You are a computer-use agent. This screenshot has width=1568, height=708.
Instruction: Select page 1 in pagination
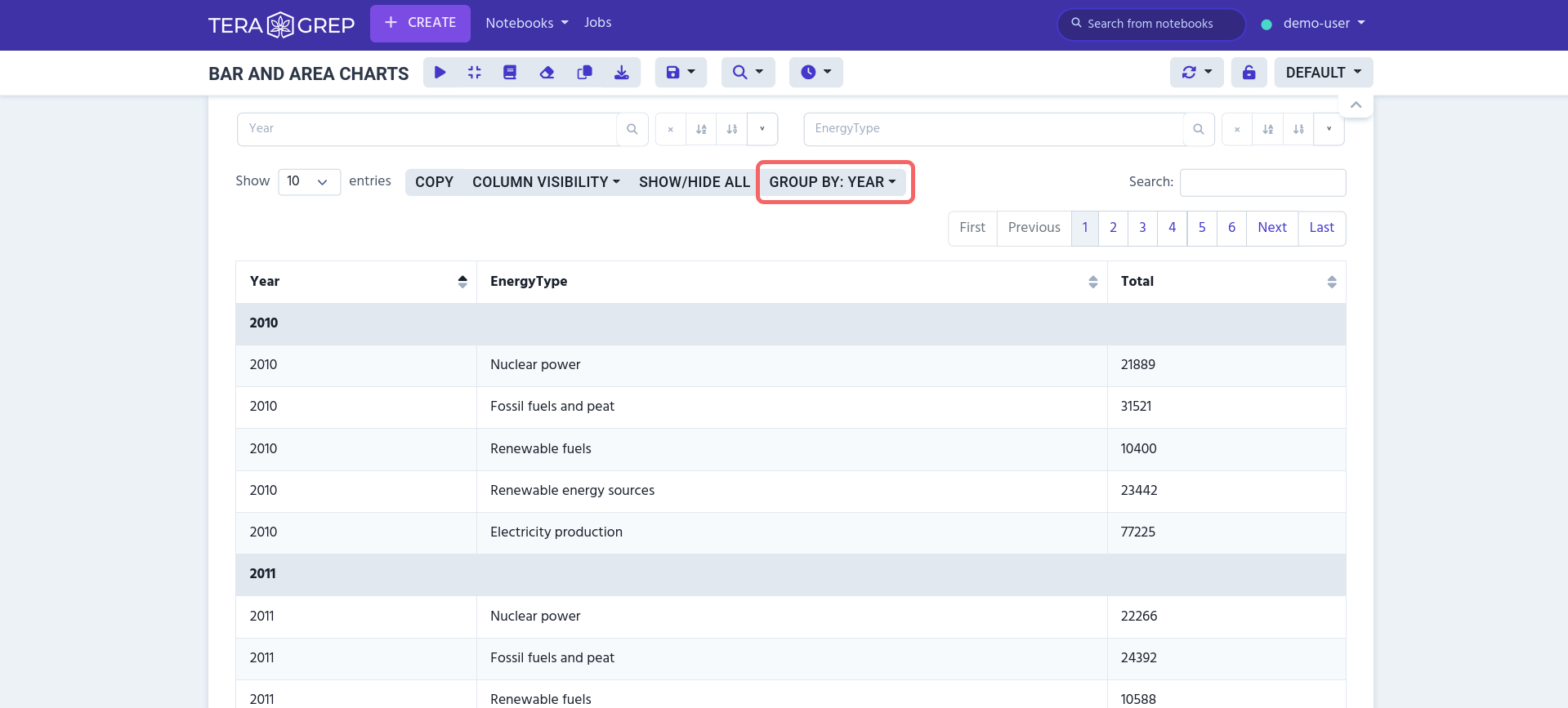(x=1085, y=228)
